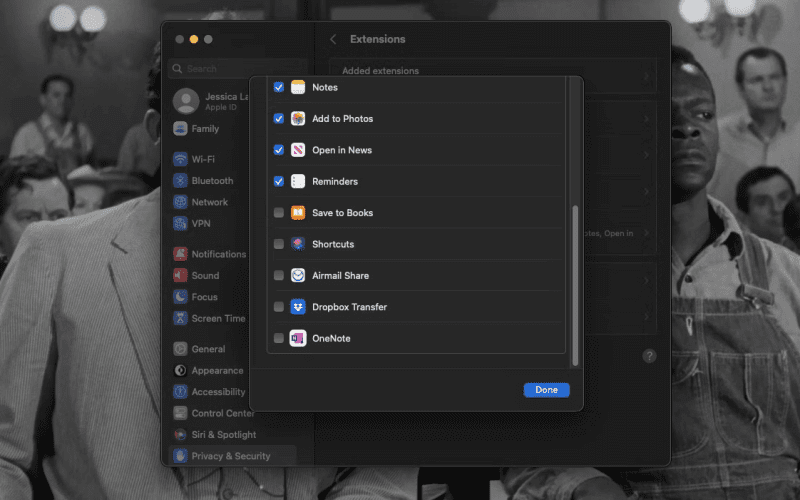
Task: Open Jessica's Apple ID profile avatar
Action: (186, 101)
